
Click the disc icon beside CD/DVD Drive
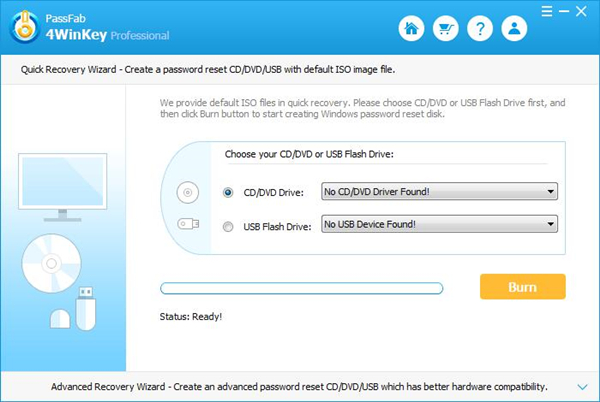[x=187, y=192]
